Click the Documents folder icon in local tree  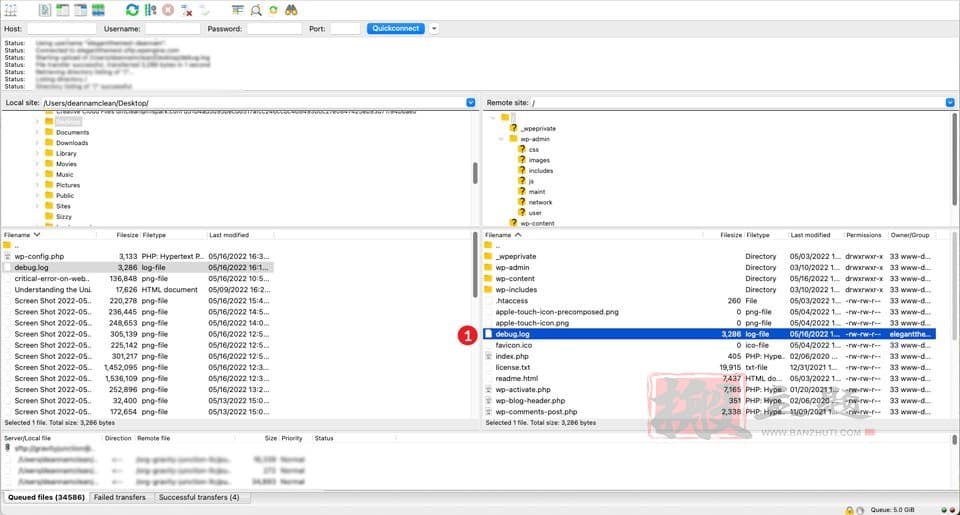pyautogui.click(x=49, y=132)
